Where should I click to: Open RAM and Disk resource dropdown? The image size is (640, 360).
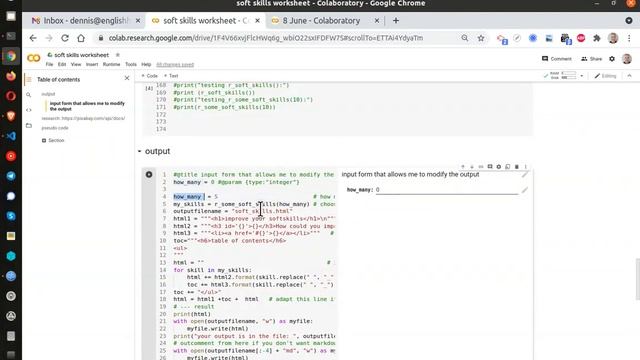[x=582, y=76]
